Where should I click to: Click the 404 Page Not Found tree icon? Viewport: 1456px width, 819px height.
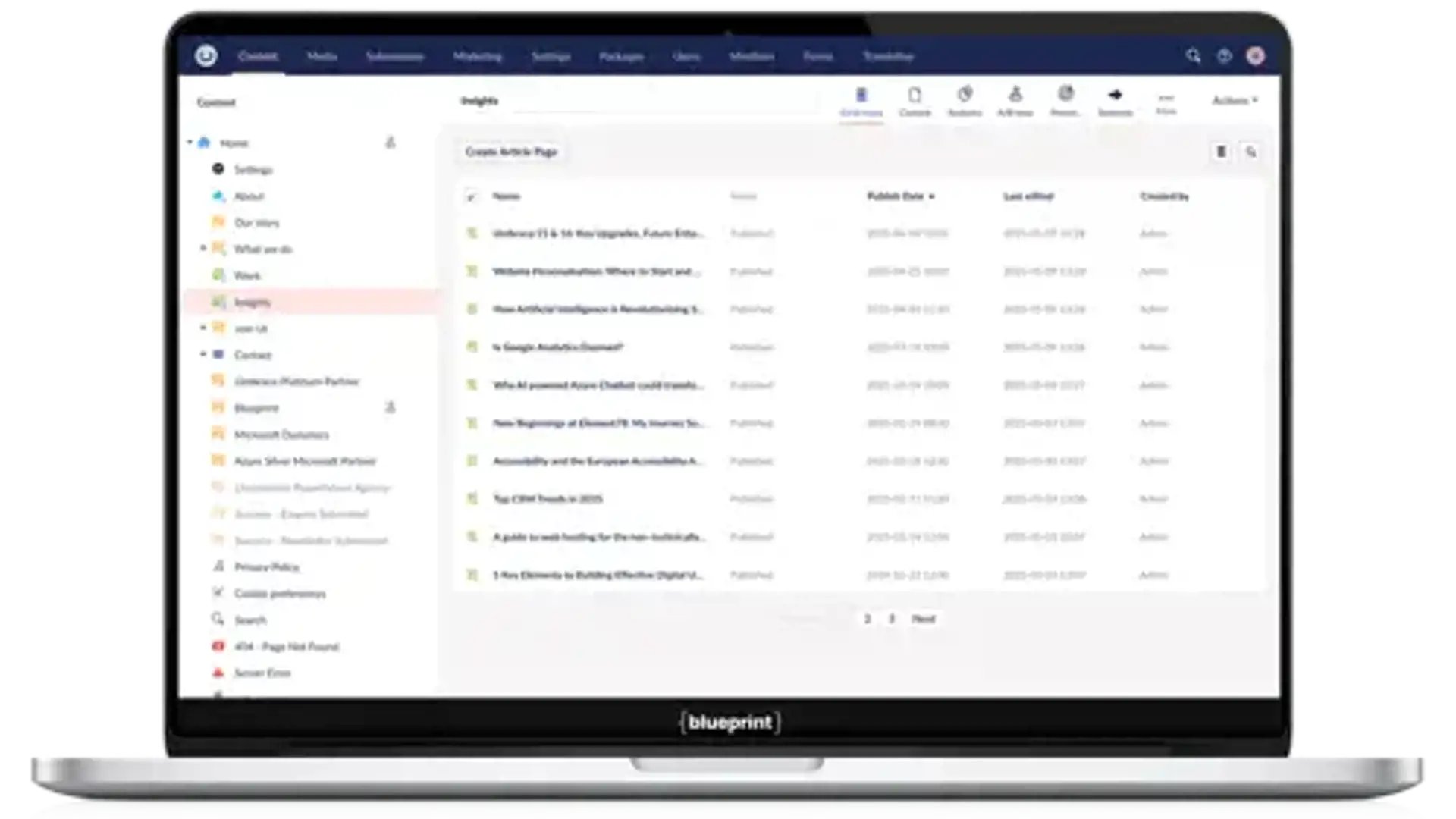[218, 646]
